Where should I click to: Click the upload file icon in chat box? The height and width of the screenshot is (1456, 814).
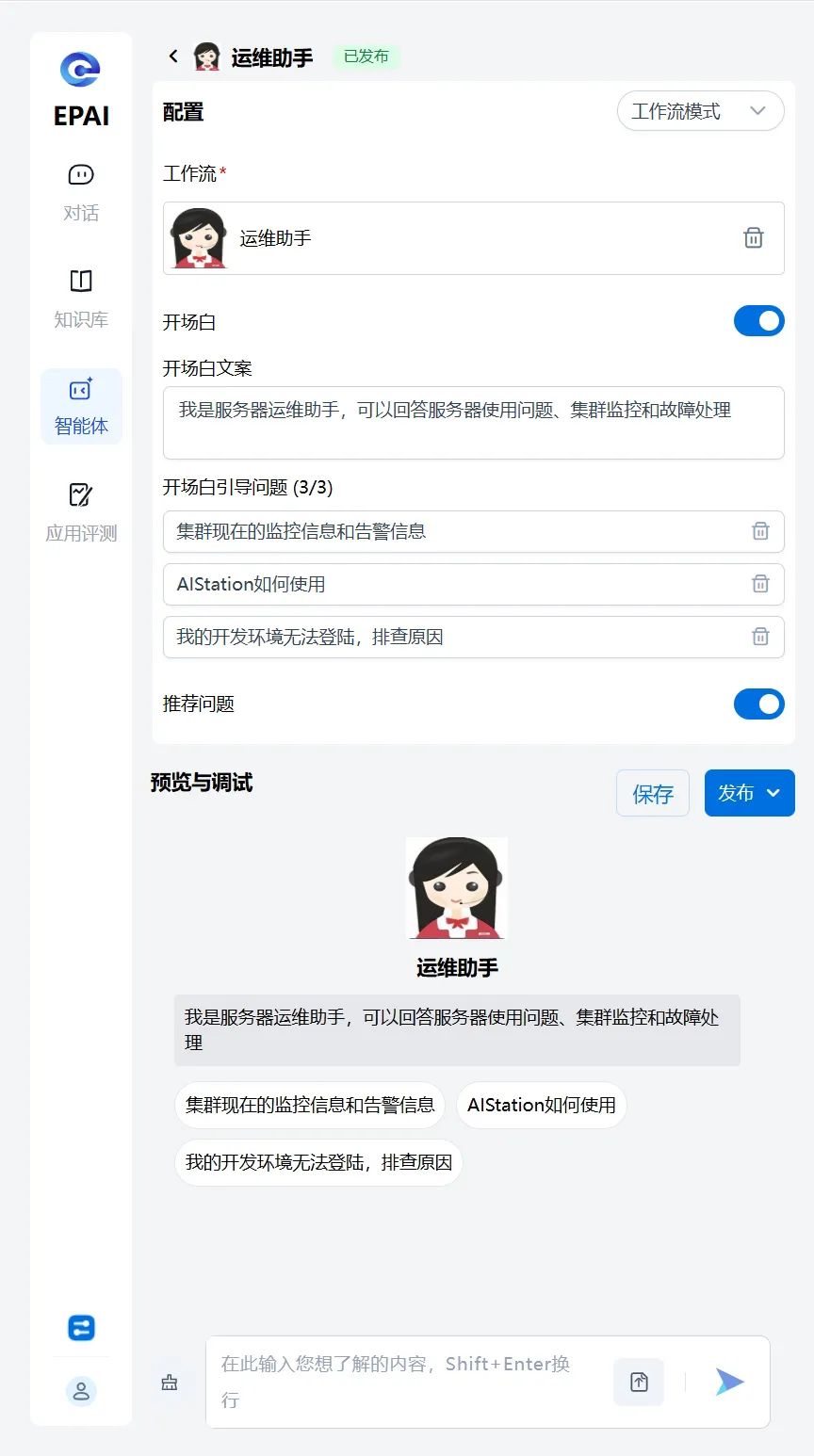(639, 1382)
